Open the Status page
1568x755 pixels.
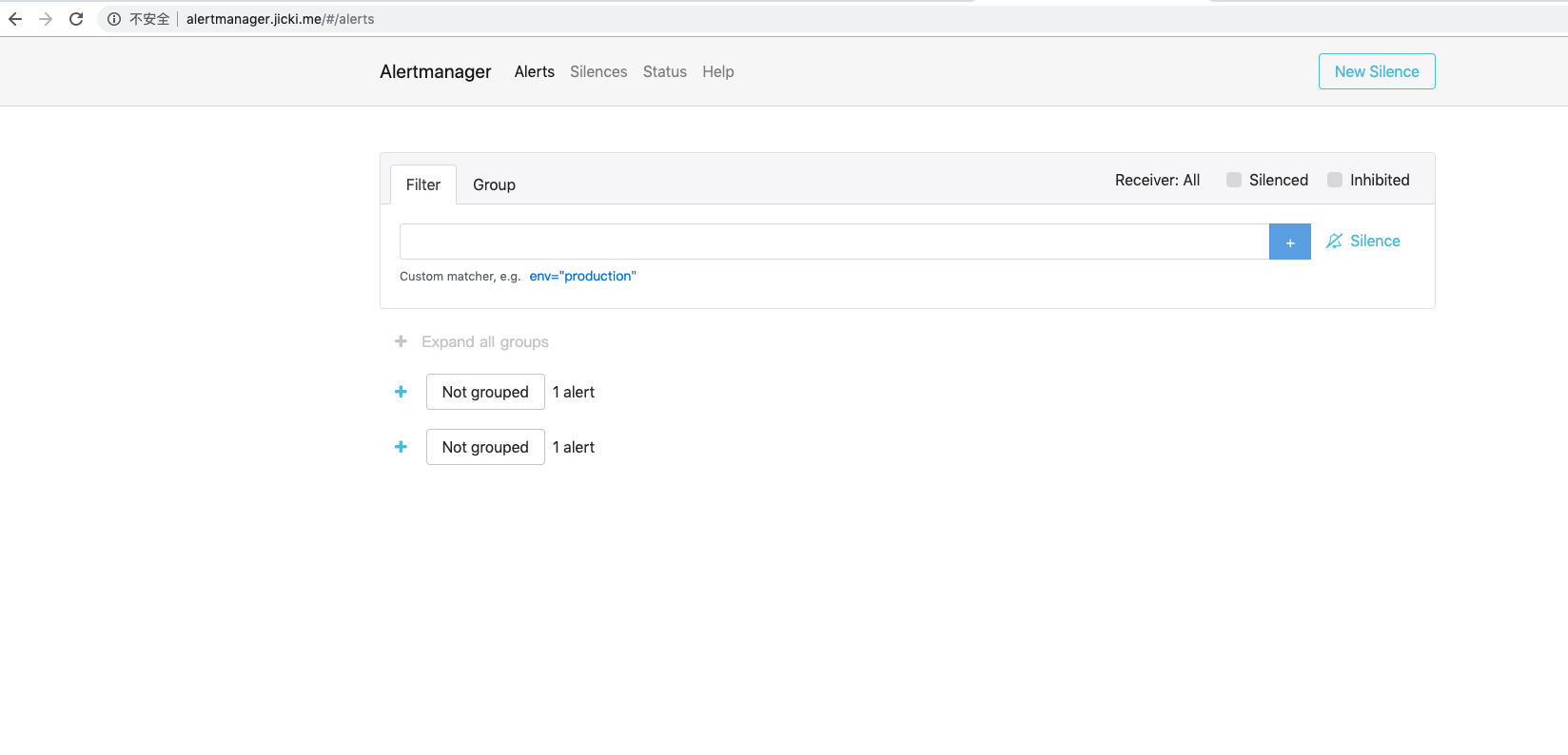pos(664,71)
